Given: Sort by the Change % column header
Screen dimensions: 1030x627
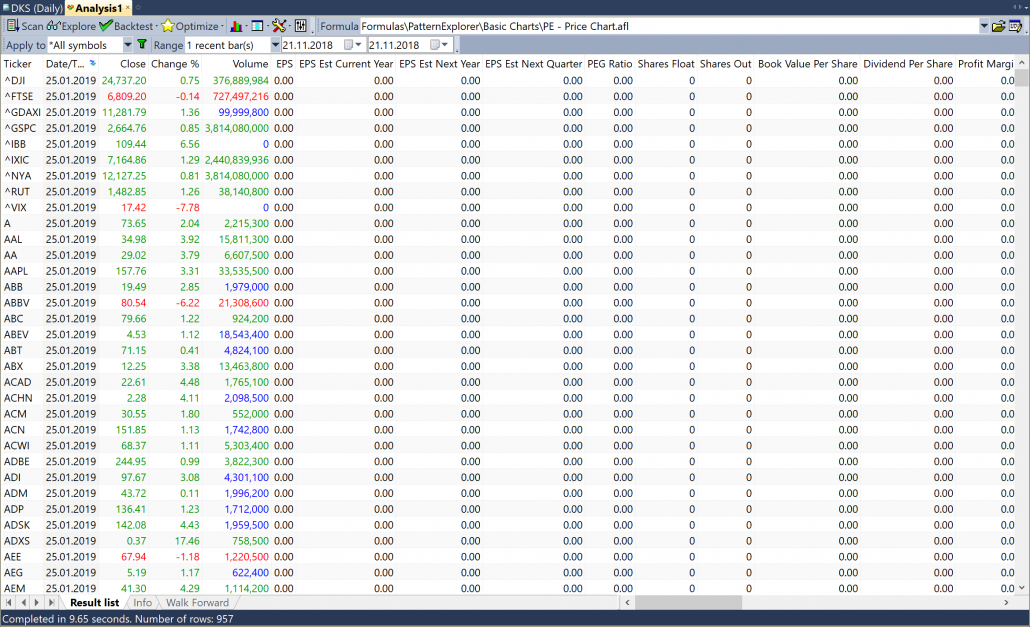Looking at the screenshot, I should point(175,64).
